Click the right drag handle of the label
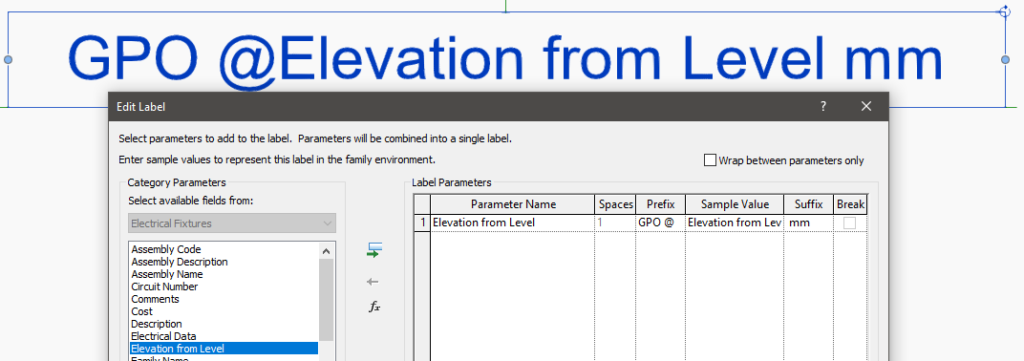 [1005, 59]
